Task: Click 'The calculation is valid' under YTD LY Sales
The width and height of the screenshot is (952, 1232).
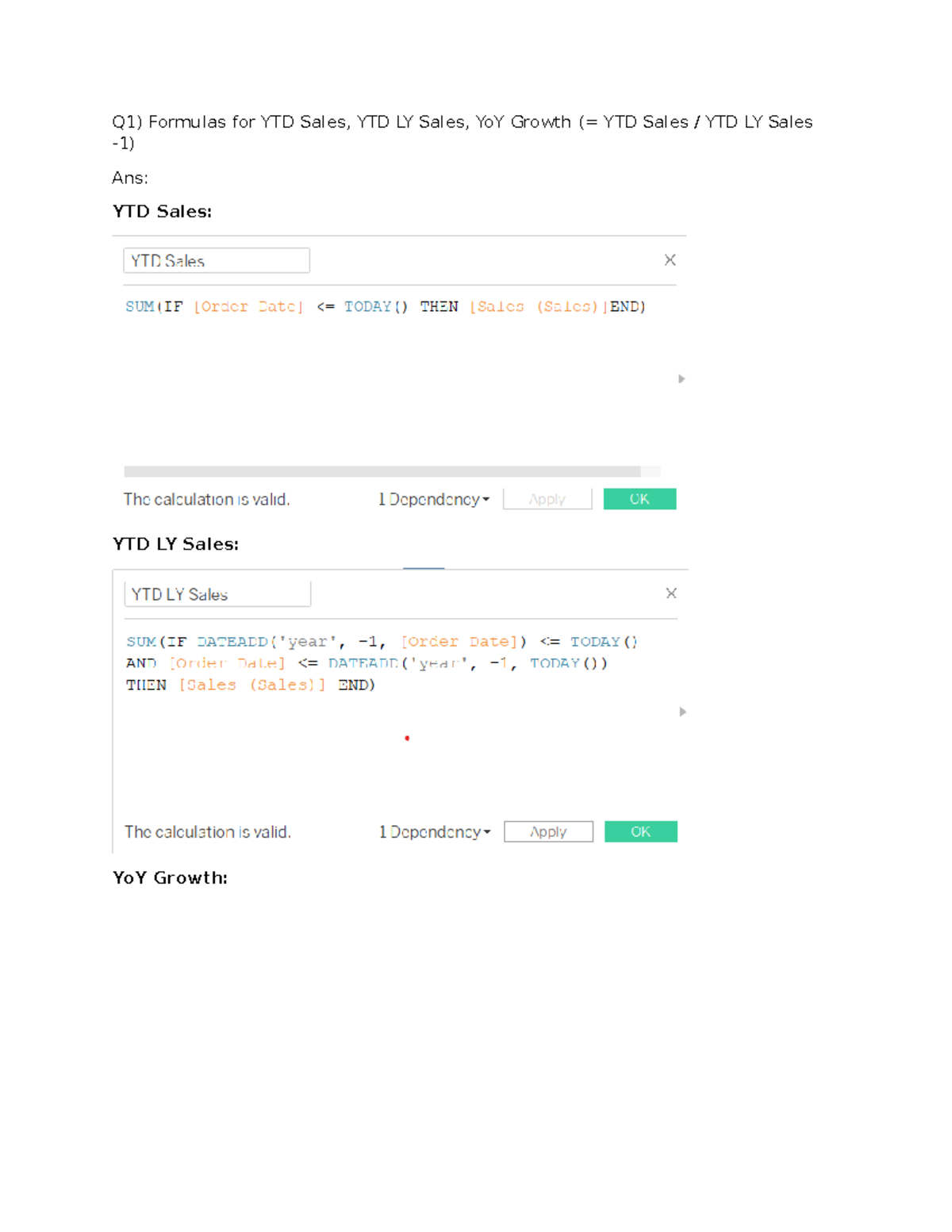Action: 208,831
